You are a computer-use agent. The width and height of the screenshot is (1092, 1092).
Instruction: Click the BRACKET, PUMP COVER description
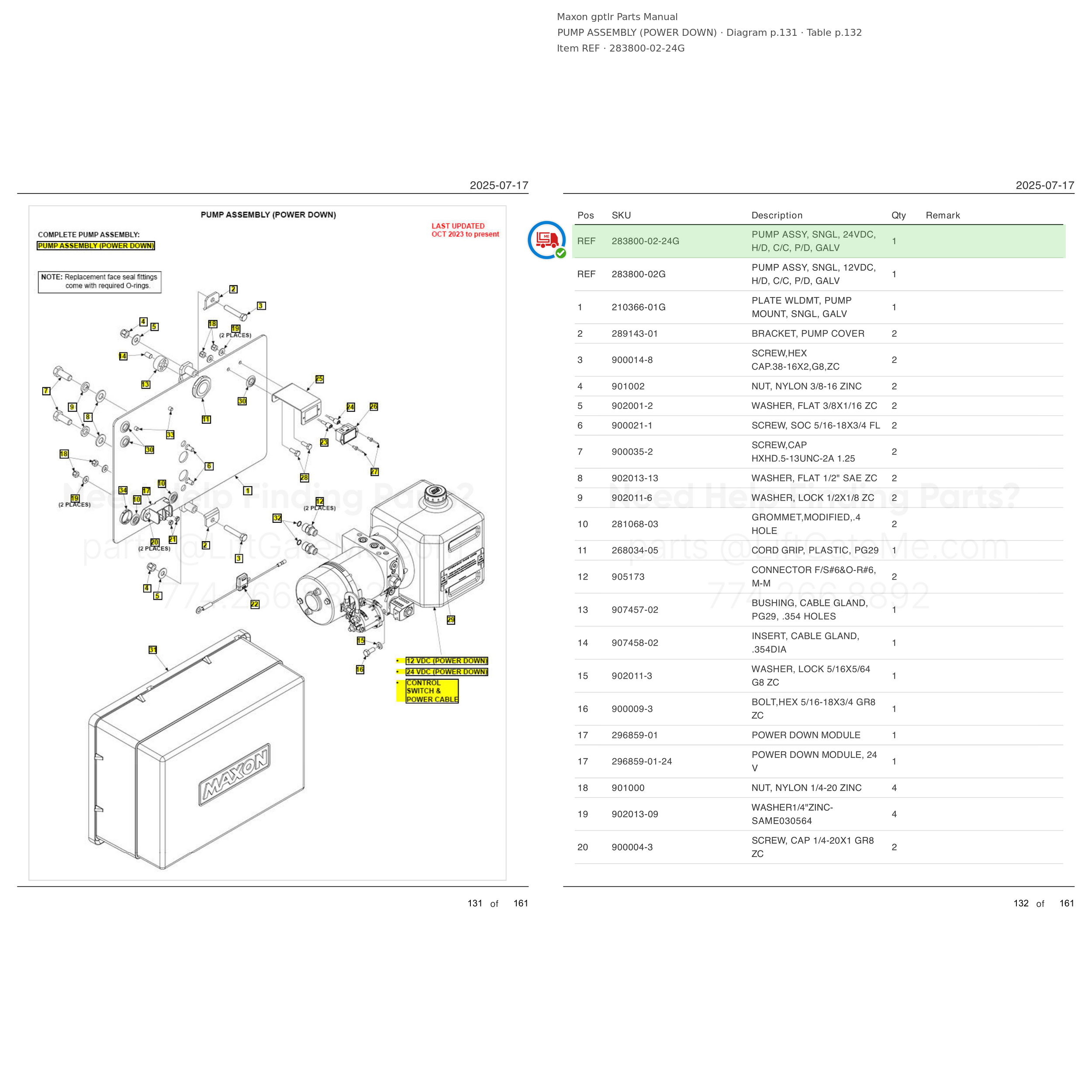(x=808, y=333)
